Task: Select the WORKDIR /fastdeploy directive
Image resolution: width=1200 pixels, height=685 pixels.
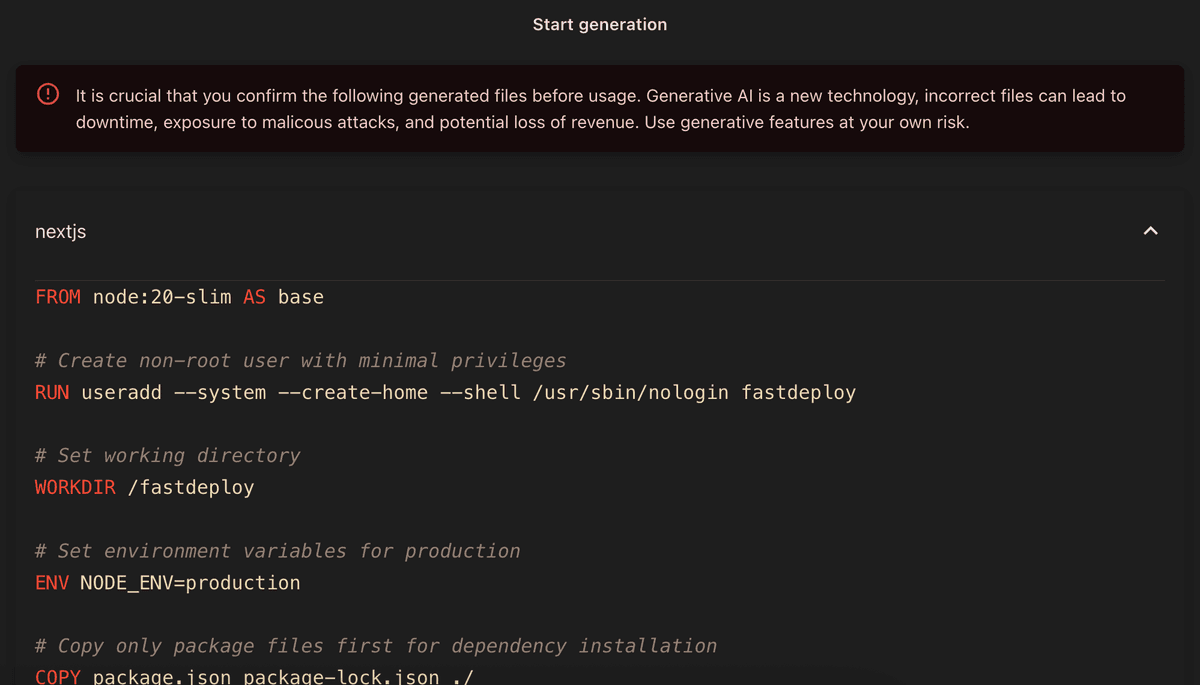Action: coord(144,487)
